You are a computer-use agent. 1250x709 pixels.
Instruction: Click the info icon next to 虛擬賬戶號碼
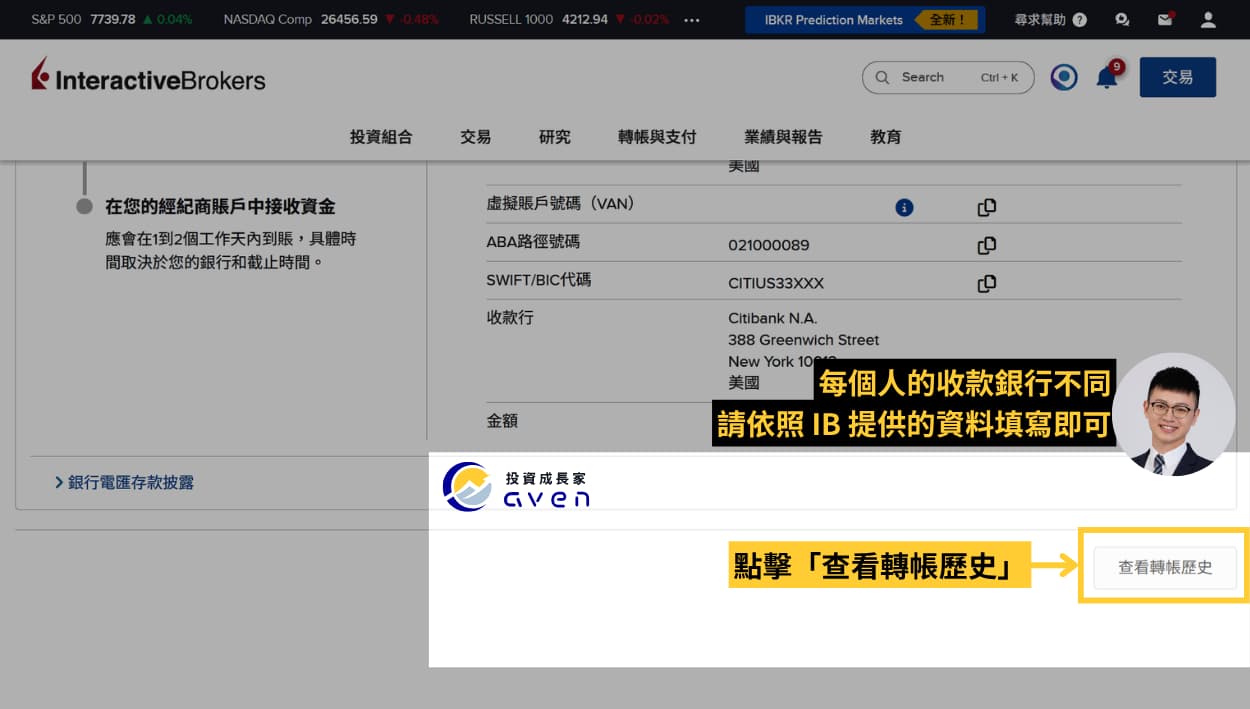pos(904,208)
